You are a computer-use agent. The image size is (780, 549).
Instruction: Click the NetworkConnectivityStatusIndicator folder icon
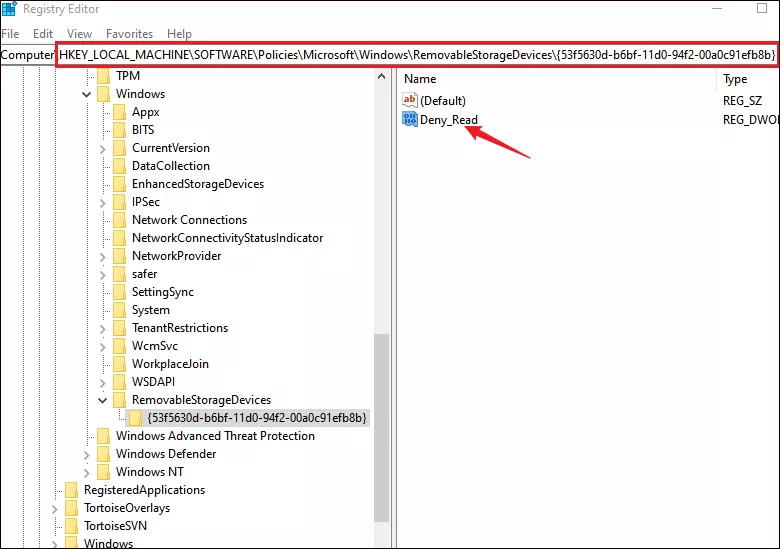pos(119,238)
